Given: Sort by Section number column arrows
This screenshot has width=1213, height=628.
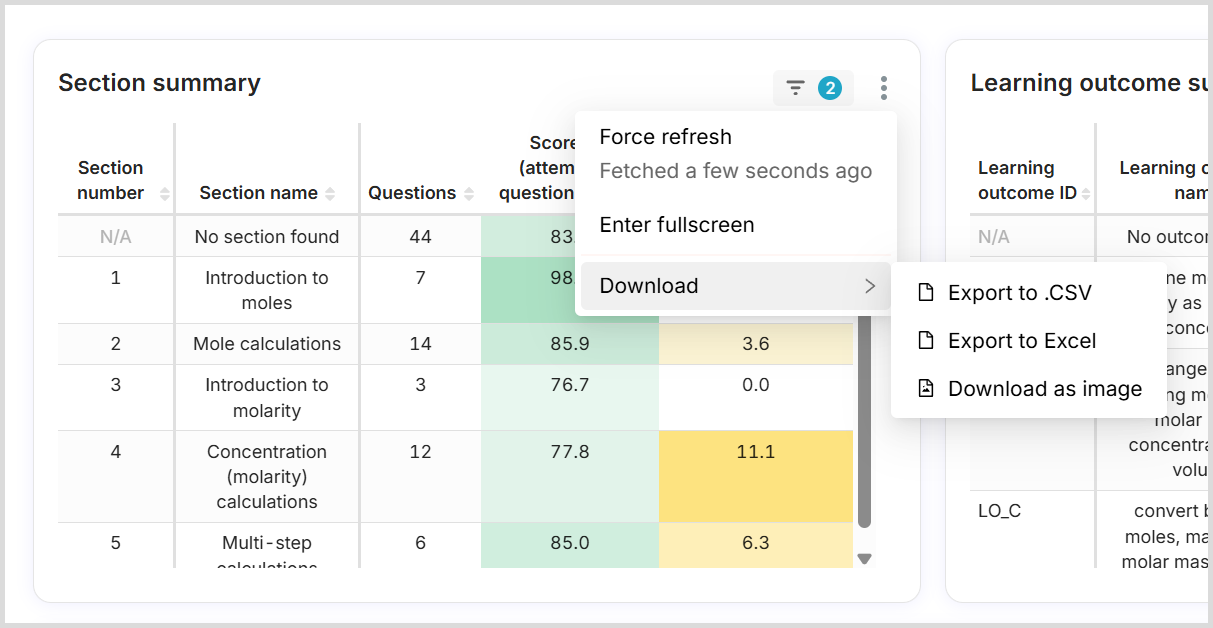Looking at the screenshot, I should (165, 193).
